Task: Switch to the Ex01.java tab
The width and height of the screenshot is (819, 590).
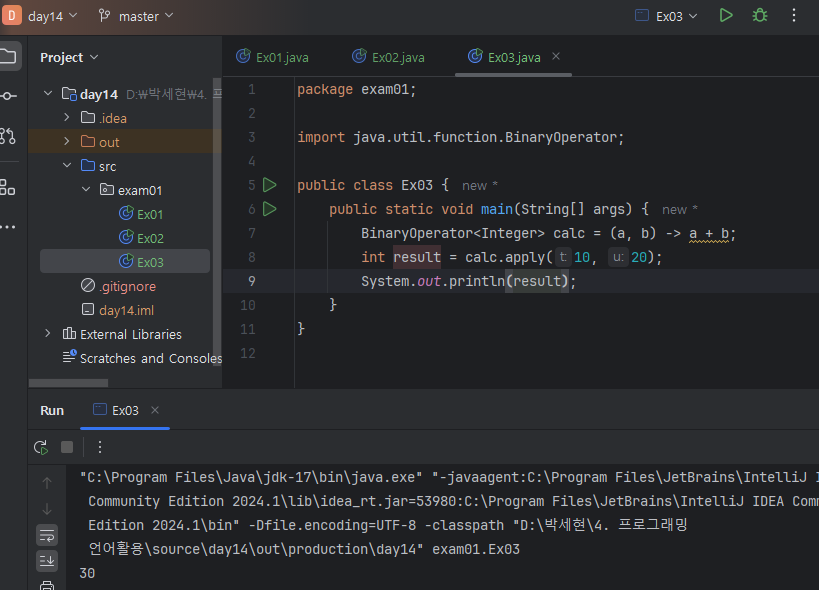Action: click(273, 57)
